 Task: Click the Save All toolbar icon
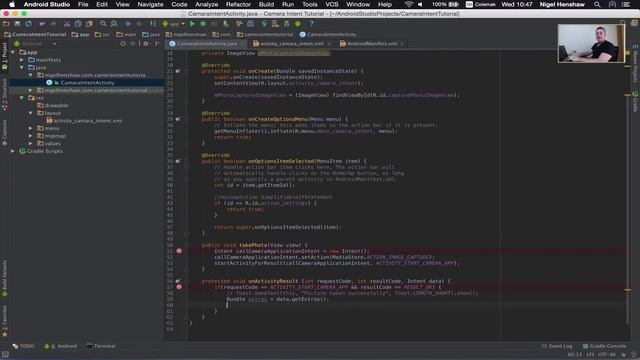pyautogui.click(x=17, y=24)
